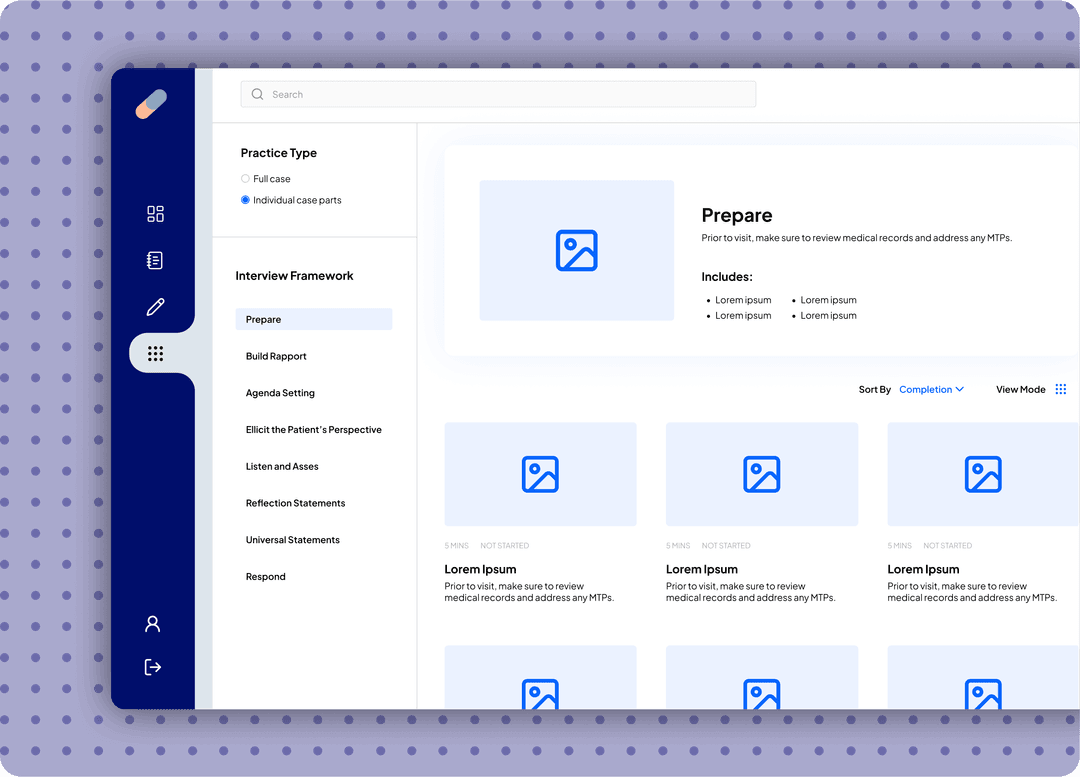Open the first Lorem Ipsum card thumbnail
The height and width of the screenshot is (777, 1080).
click(540, 474)
